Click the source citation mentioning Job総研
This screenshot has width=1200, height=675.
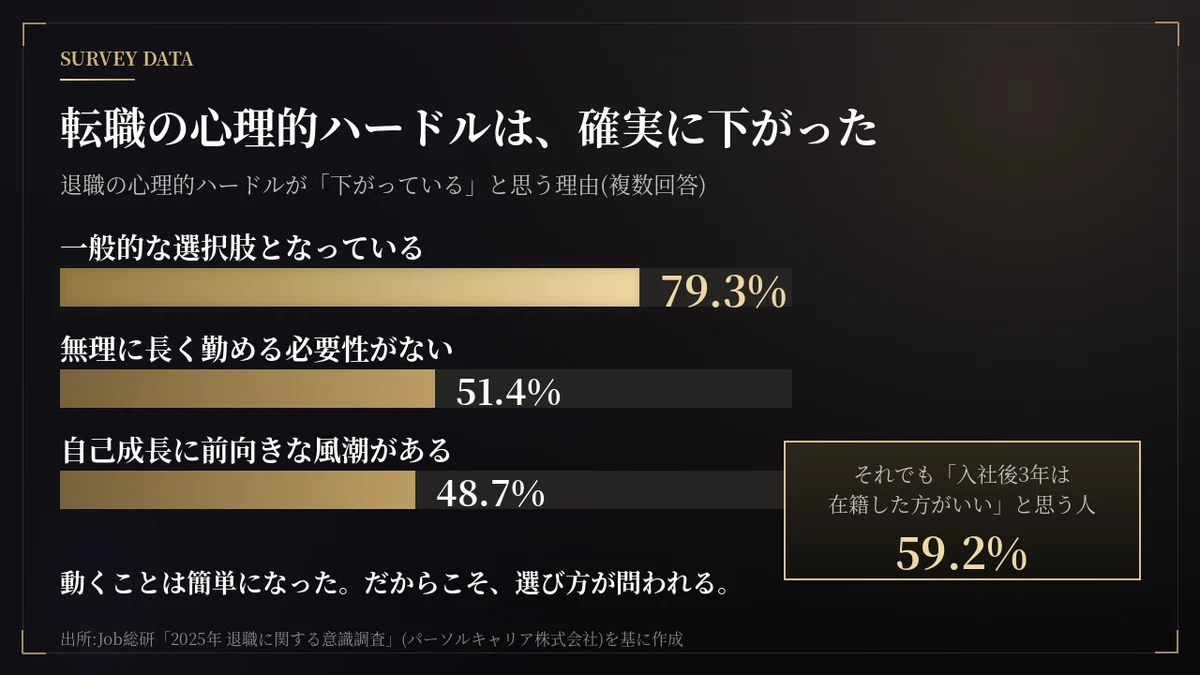pyautogui.click(x=371, y=639)
